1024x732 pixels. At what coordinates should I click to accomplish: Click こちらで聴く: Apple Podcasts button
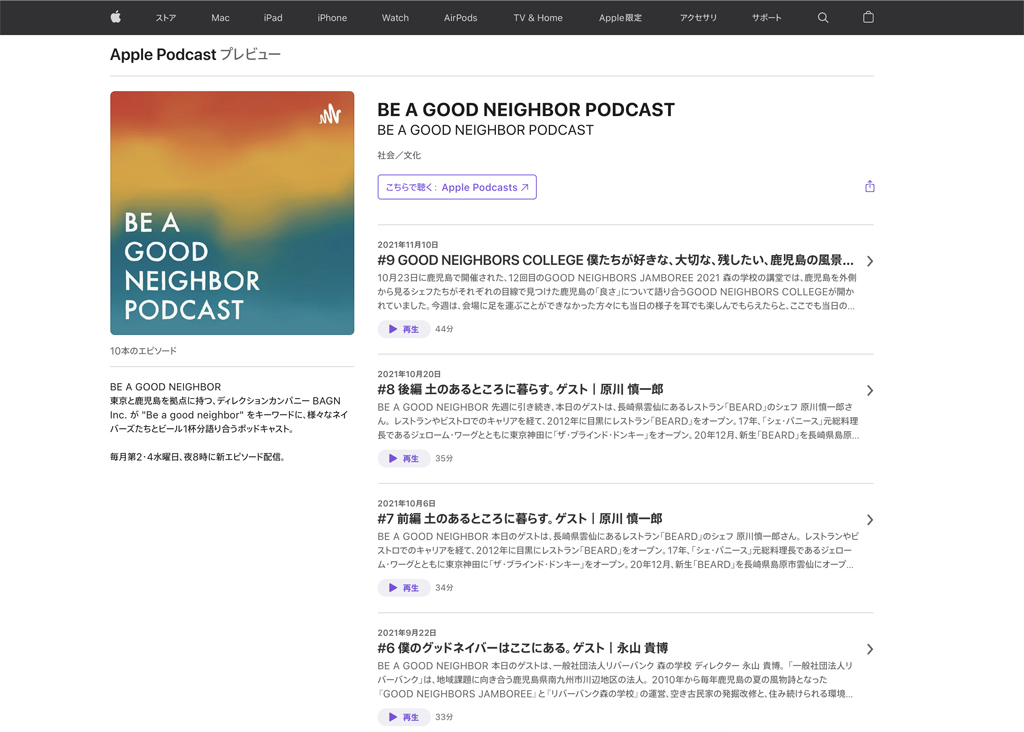[x=457, y=187]
